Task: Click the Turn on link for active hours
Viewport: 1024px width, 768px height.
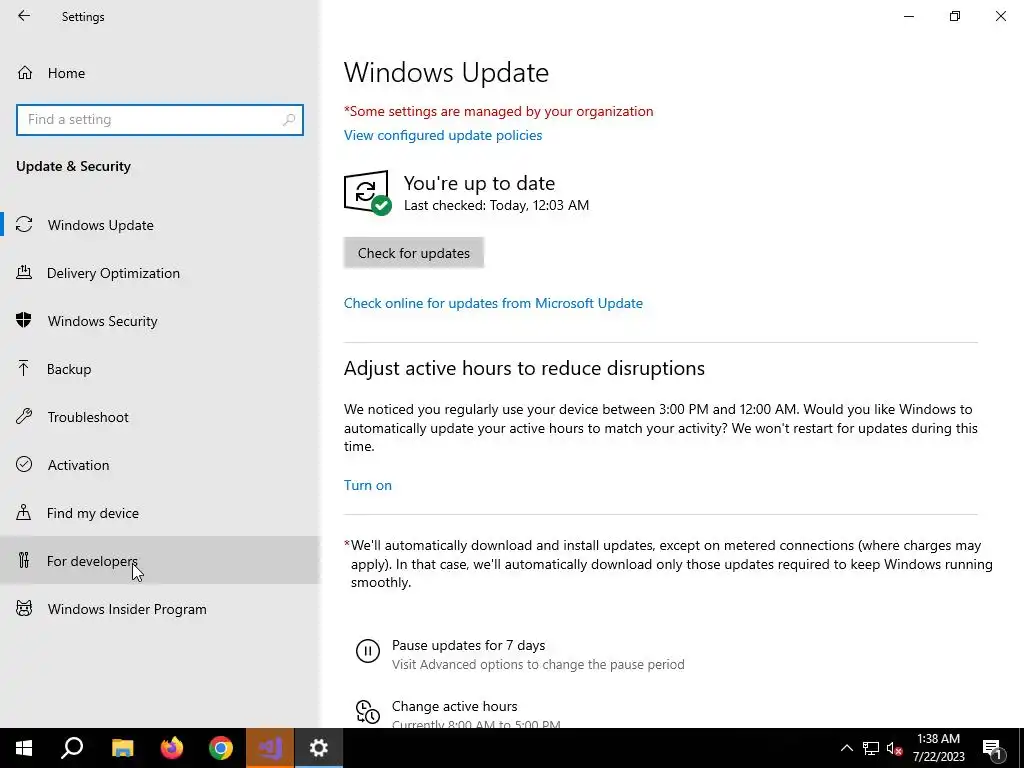Action: point(368,485)
